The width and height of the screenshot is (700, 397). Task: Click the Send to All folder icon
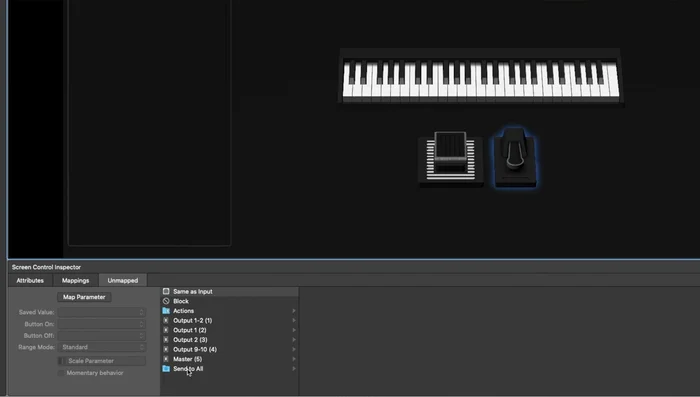(x=166, y=369)
